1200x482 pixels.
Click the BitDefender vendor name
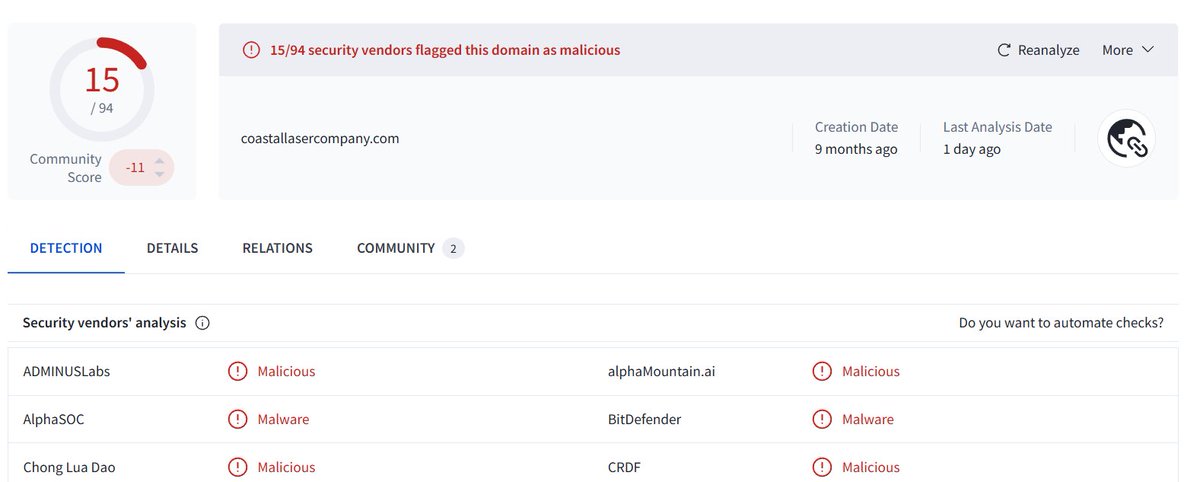pyautogui.click(x=644, y=419)
